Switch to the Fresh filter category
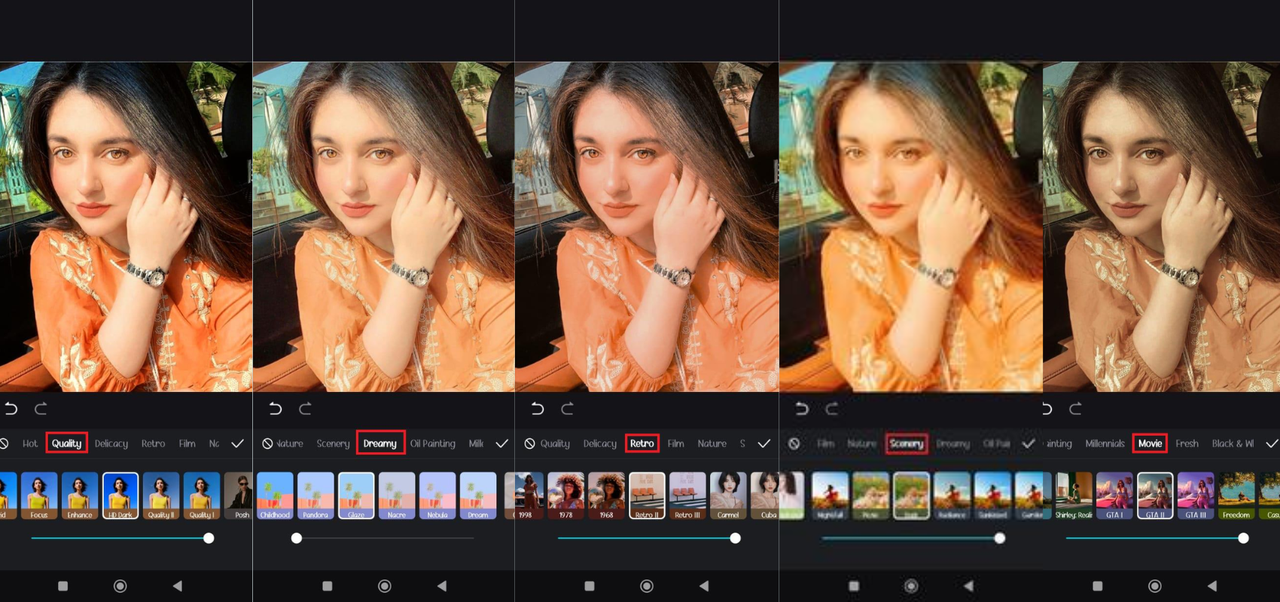Screen dimensions: 1280x602 pos(1187,443)
